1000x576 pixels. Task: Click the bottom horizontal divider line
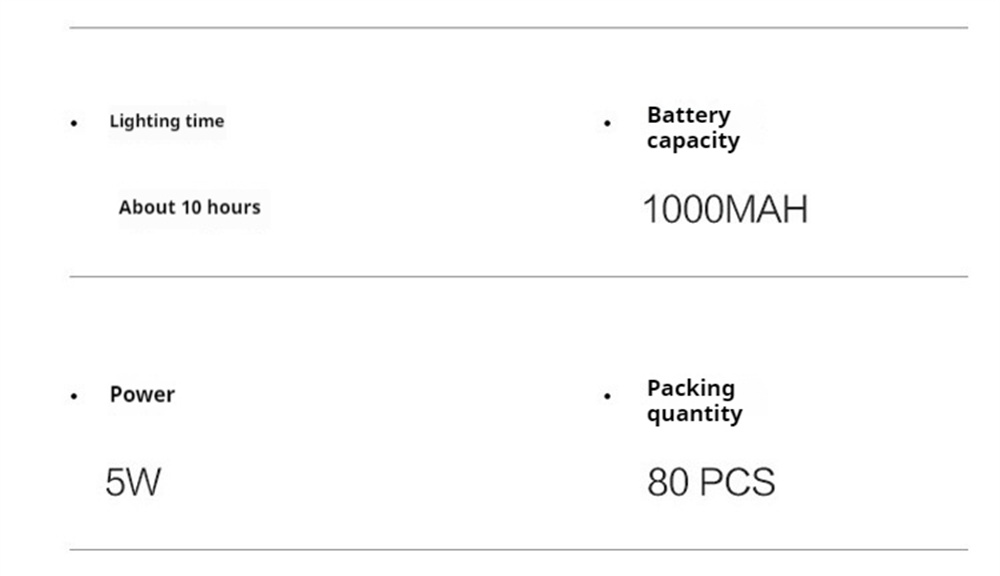[x=518, y=549]
